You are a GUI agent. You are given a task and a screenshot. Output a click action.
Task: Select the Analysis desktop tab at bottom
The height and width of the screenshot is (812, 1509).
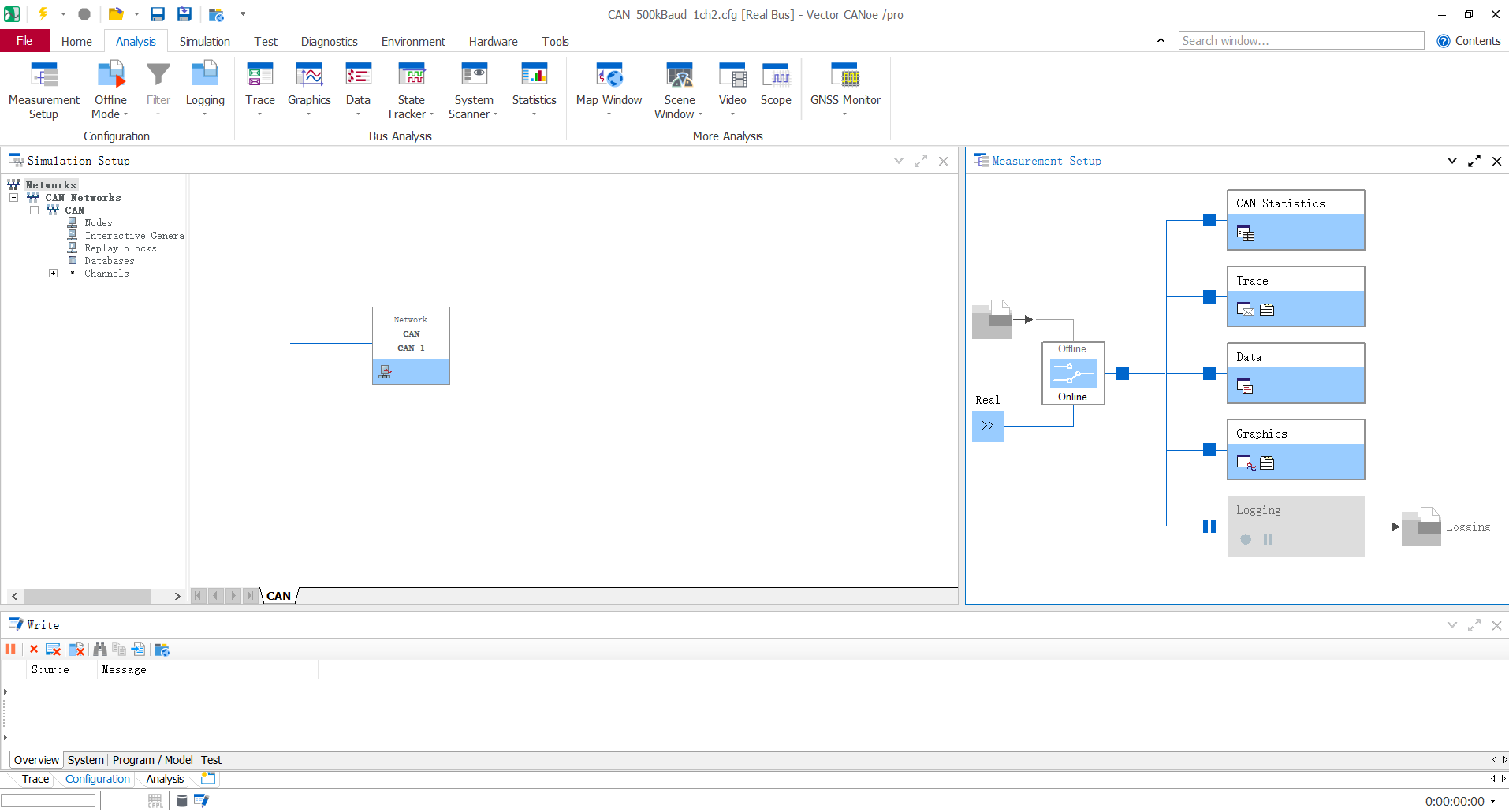click(x=165, y=779)
